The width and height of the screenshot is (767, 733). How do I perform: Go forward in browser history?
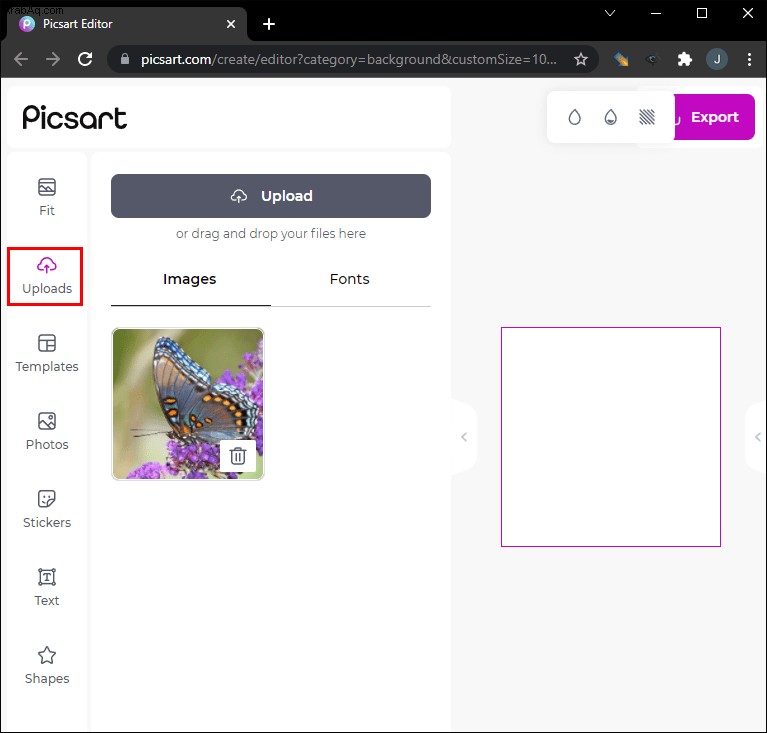click(53, 59)
